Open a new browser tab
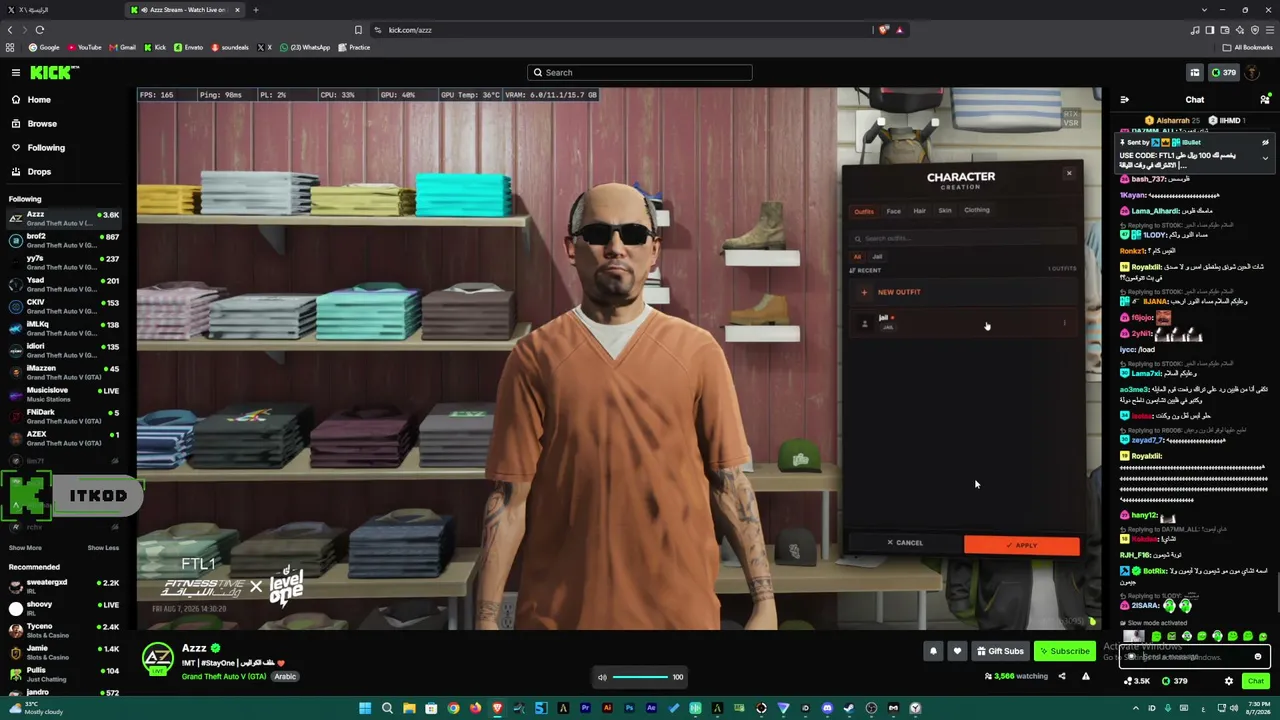 point(255,10)
